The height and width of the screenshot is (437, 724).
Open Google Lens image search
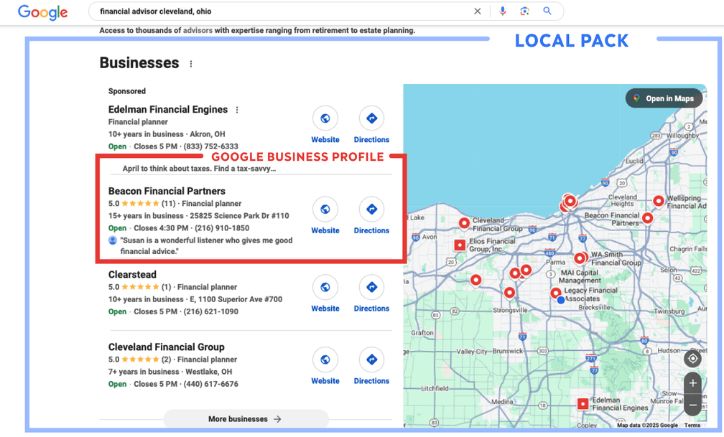pyautogui.click(x=525, y=11)
